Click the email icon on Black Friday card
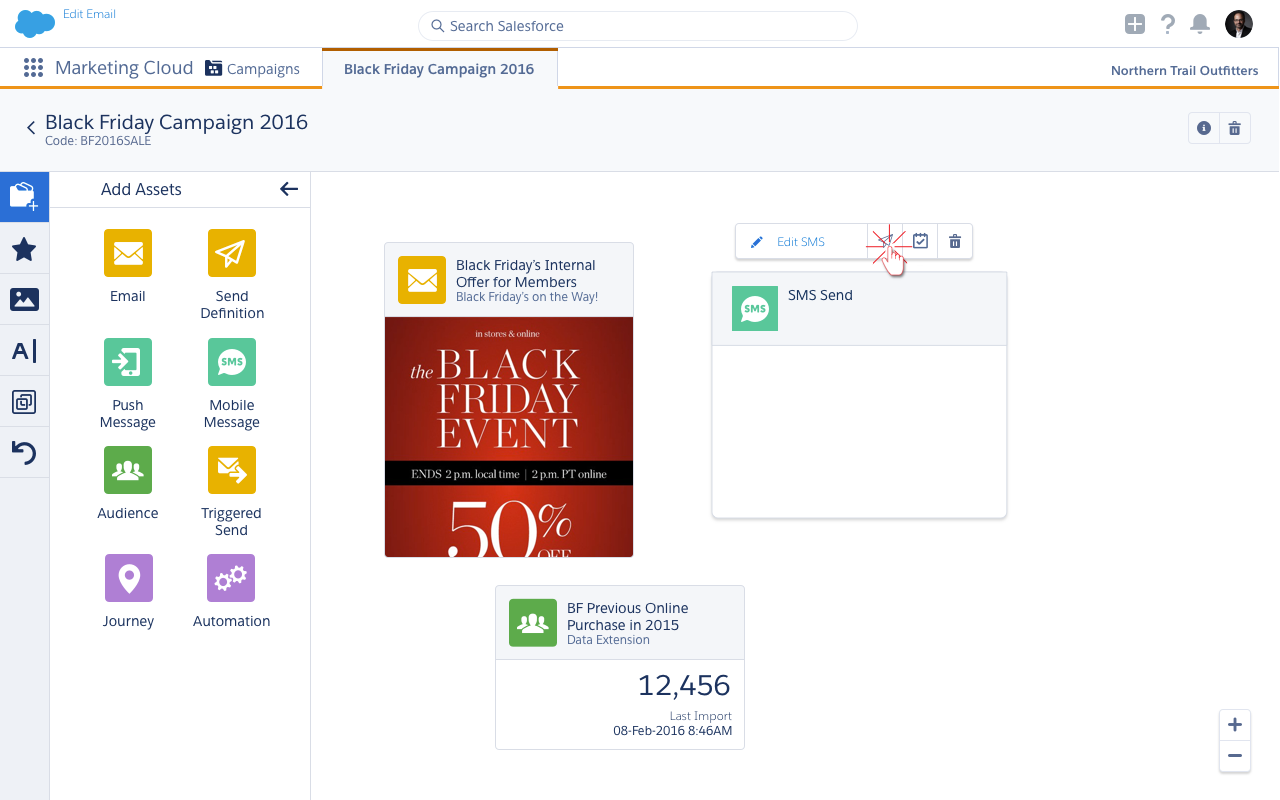The height and width of the screenshot is (800, 1280). click(x=422, y=280)
